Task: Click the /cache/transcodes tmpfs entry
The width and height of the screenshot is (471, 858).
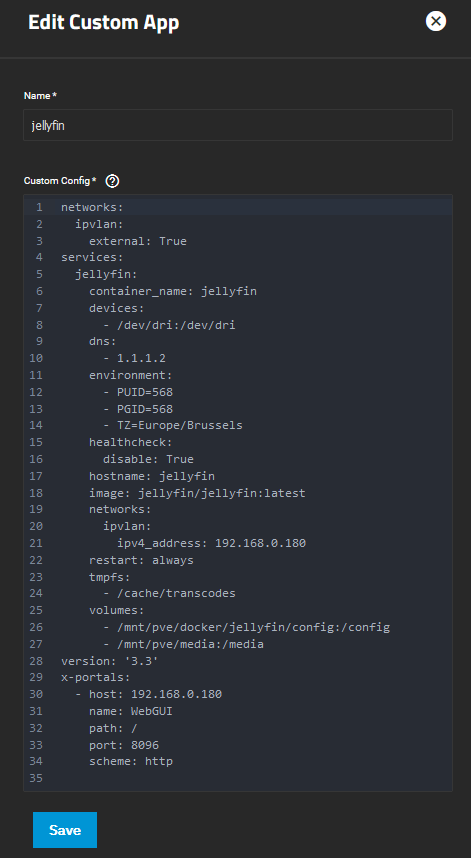Action: pos(169,593)
